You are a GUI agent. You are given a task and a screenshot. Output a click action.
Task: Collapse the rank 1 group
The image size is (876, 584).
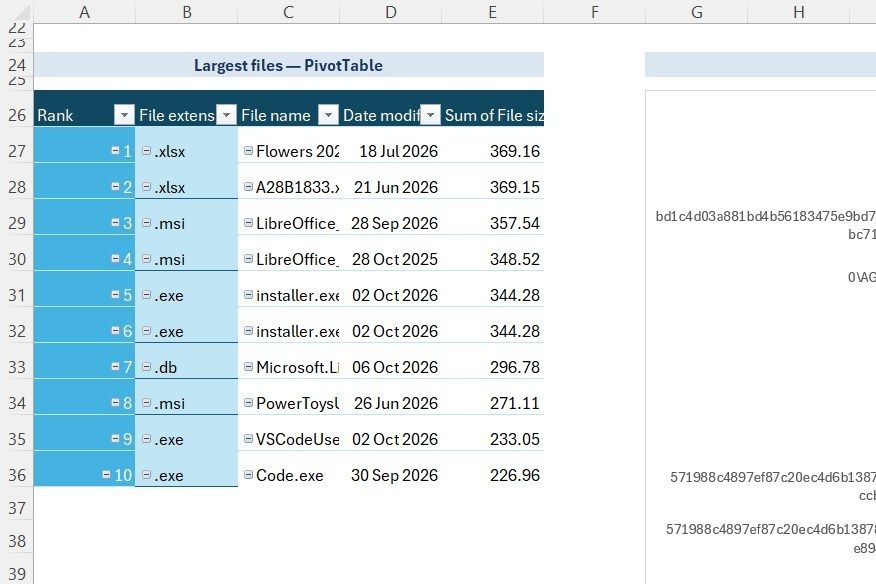pos(115,150)
